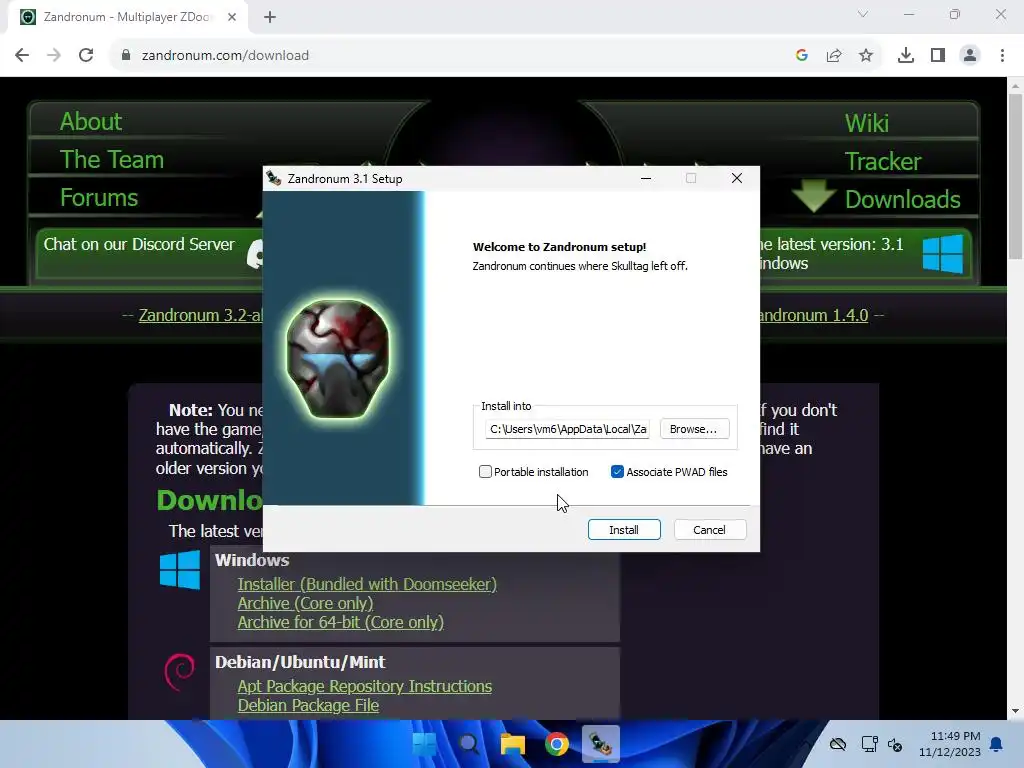Viewport: 1024px width, 768px height.
Task: Open Chrome downloads tray
Action: pos(906,55)
